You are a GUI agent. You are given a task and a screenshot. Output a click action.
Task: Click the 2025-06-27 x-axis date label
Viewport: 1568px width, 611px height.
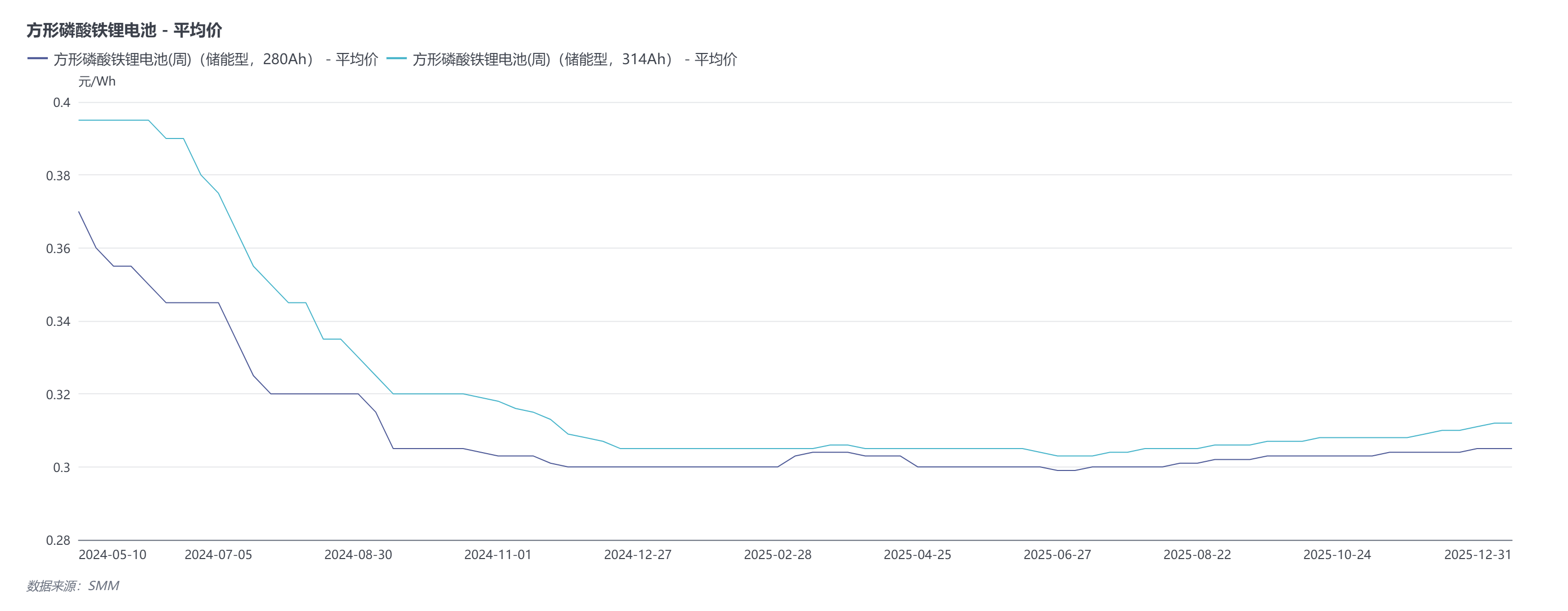[1057, 555]
